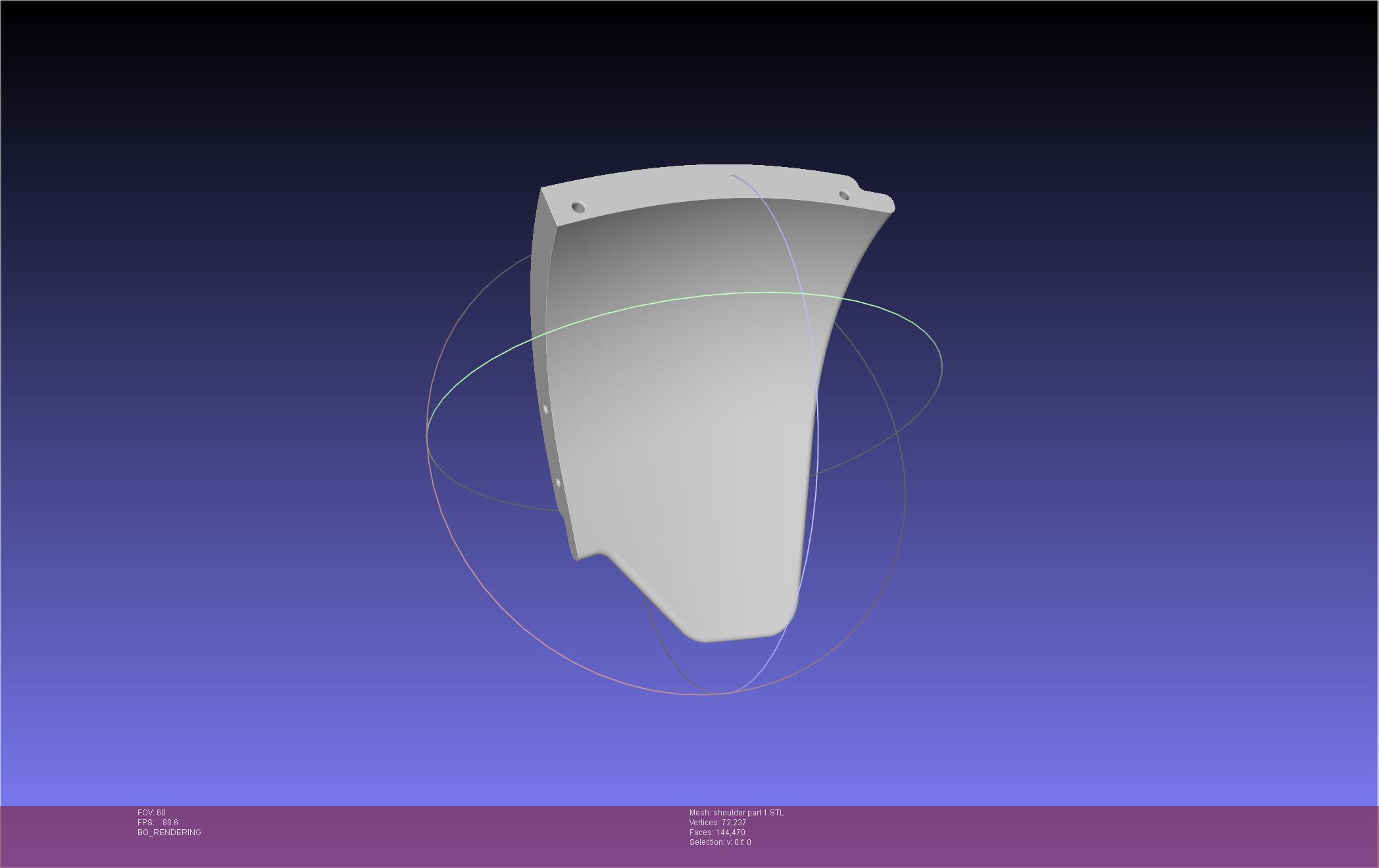Click the 'BO_RENDERING' status label

[169, 832]
